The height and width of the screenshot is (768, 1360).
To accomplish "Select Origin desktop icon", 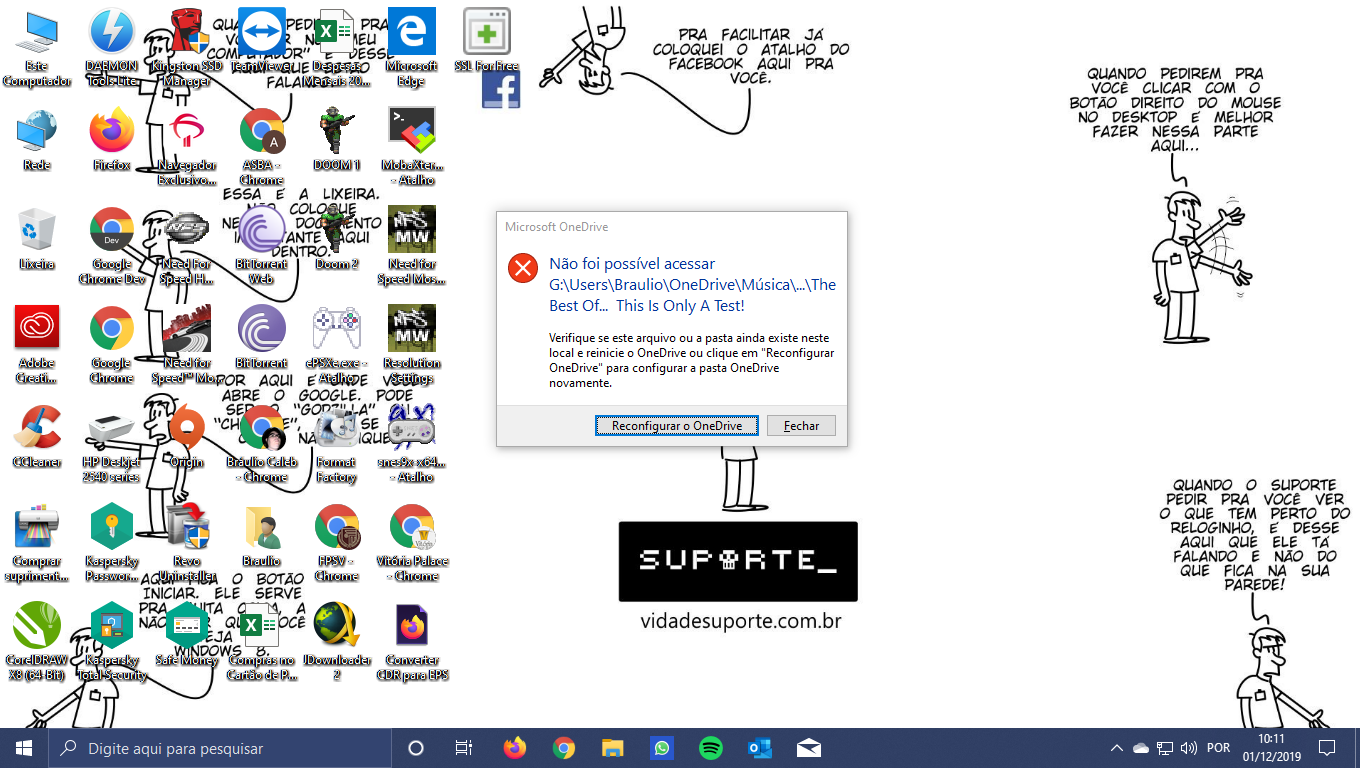I will [187, 438].
